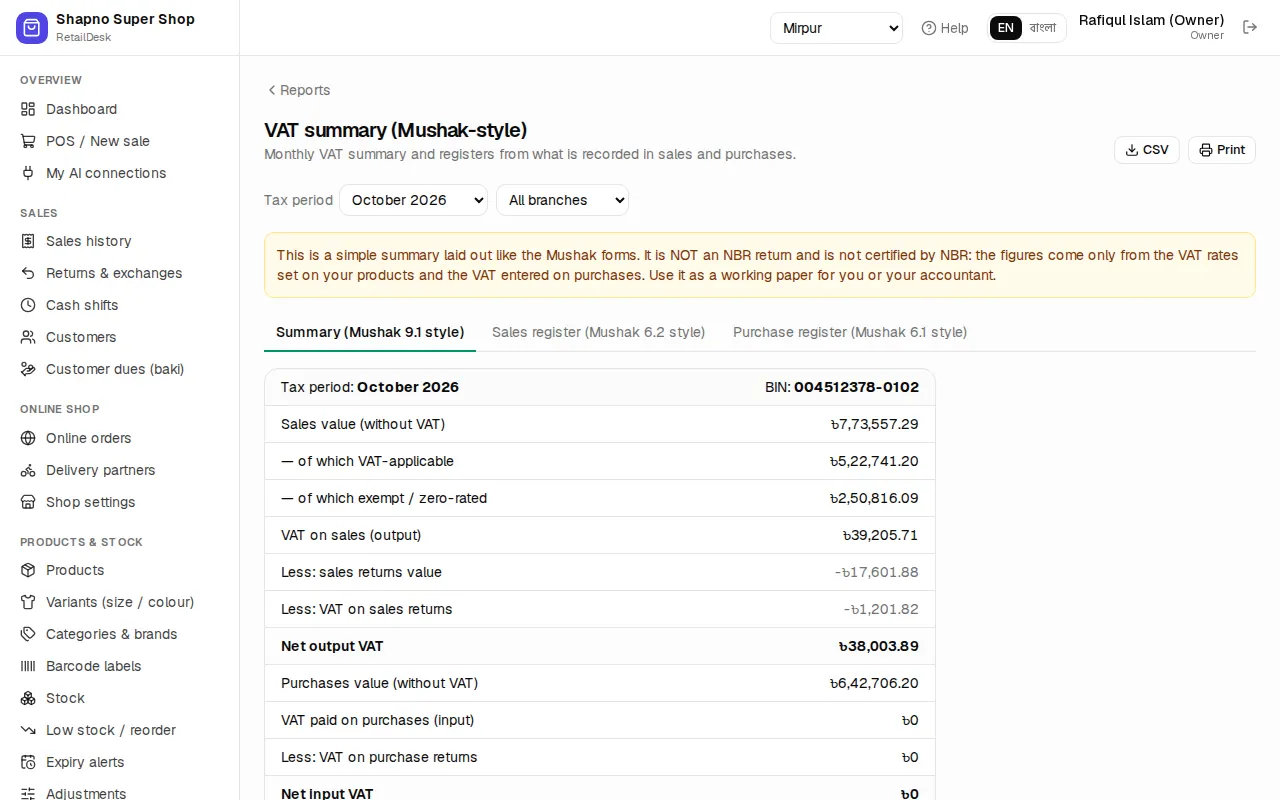Click the Purchases value amount ৳6,42,706.20

pyautogui.click(x=874, y=683)
